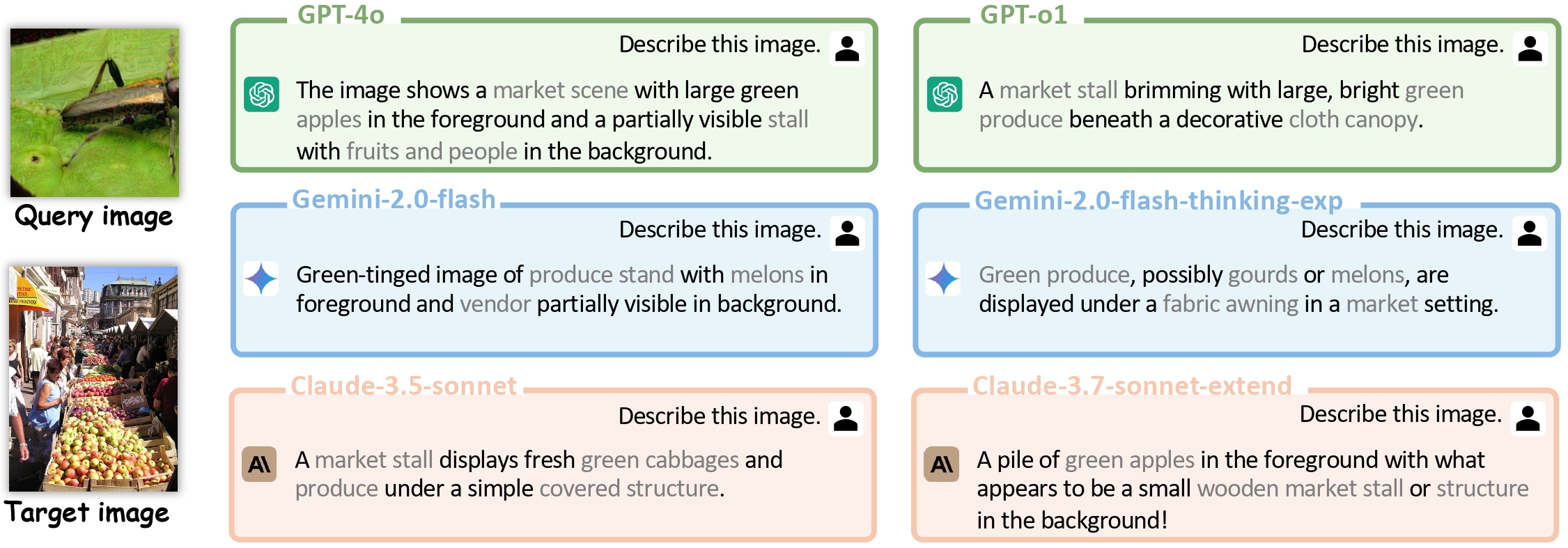This screenshot has width=1568, height=548.
Task: Click the ChatGPT logo in the GPT-o1 panel
Action: pyautogui.click(x=945, y=94)
